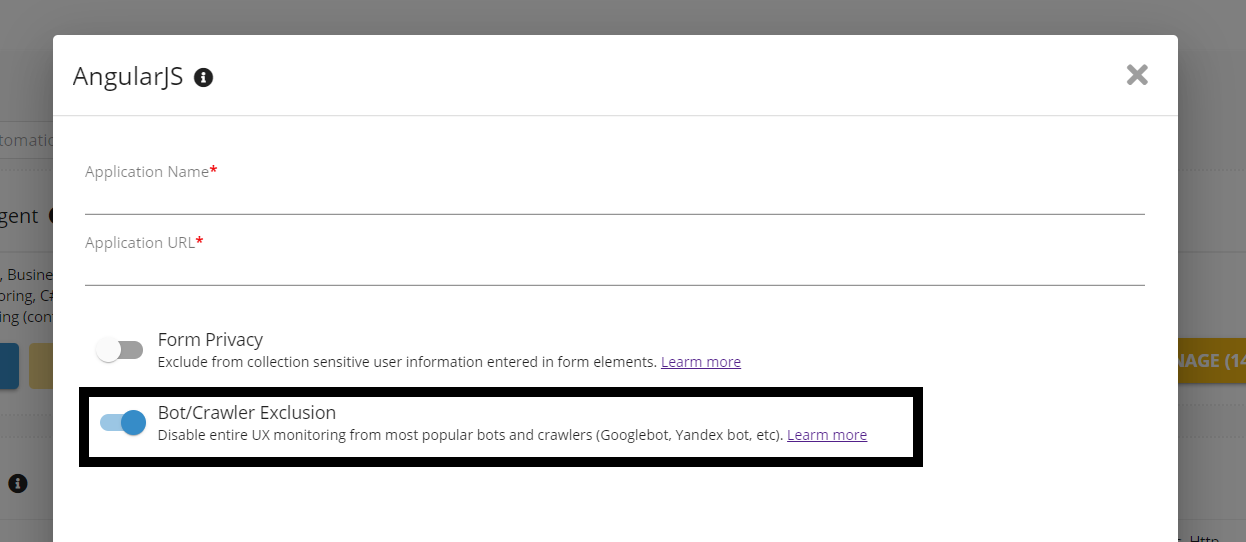Focus the Application URL input field
Screen dimensions: 1246x542
[614, 271]
